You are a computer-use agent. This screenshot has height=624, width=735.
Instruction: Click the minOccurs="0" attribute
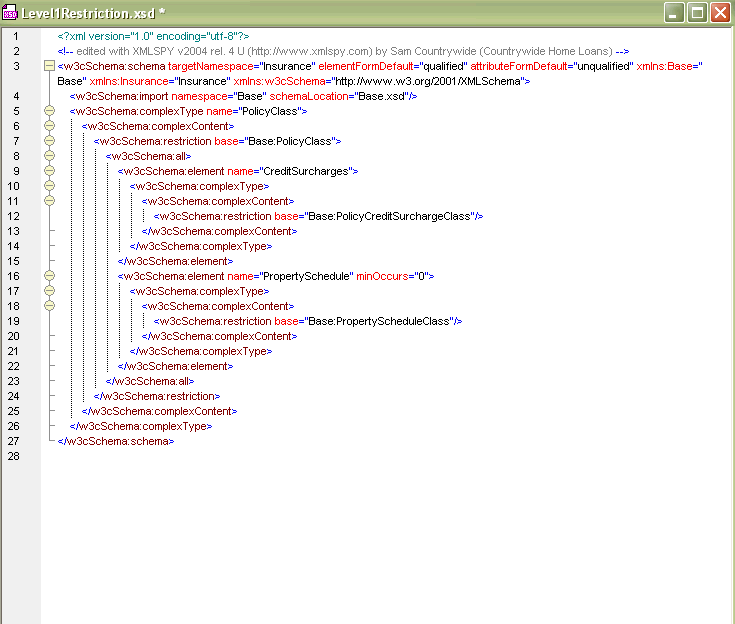391,276
